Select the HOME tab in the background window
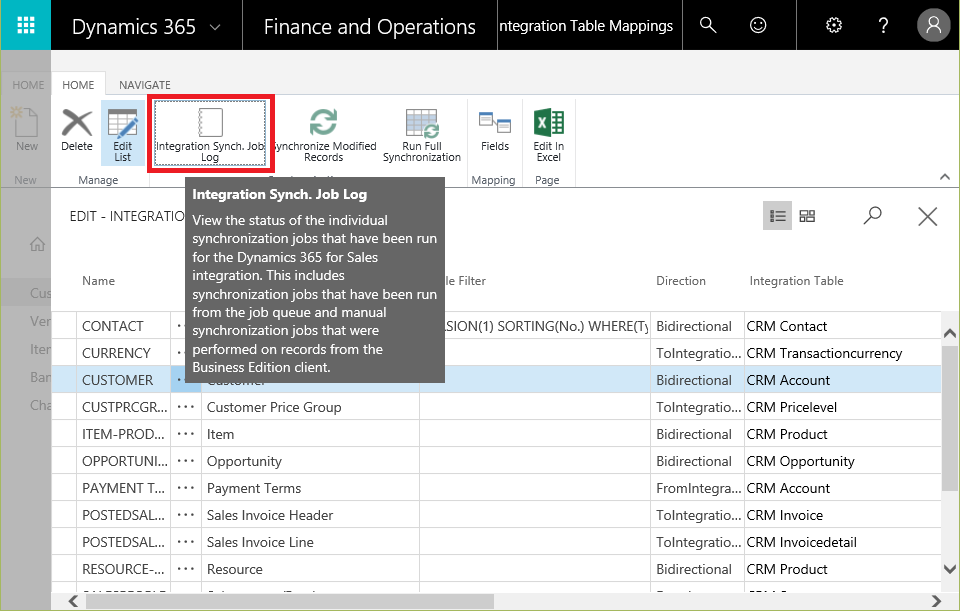Image resolution: width=960 pixels, height=611 pixels. 28,85
